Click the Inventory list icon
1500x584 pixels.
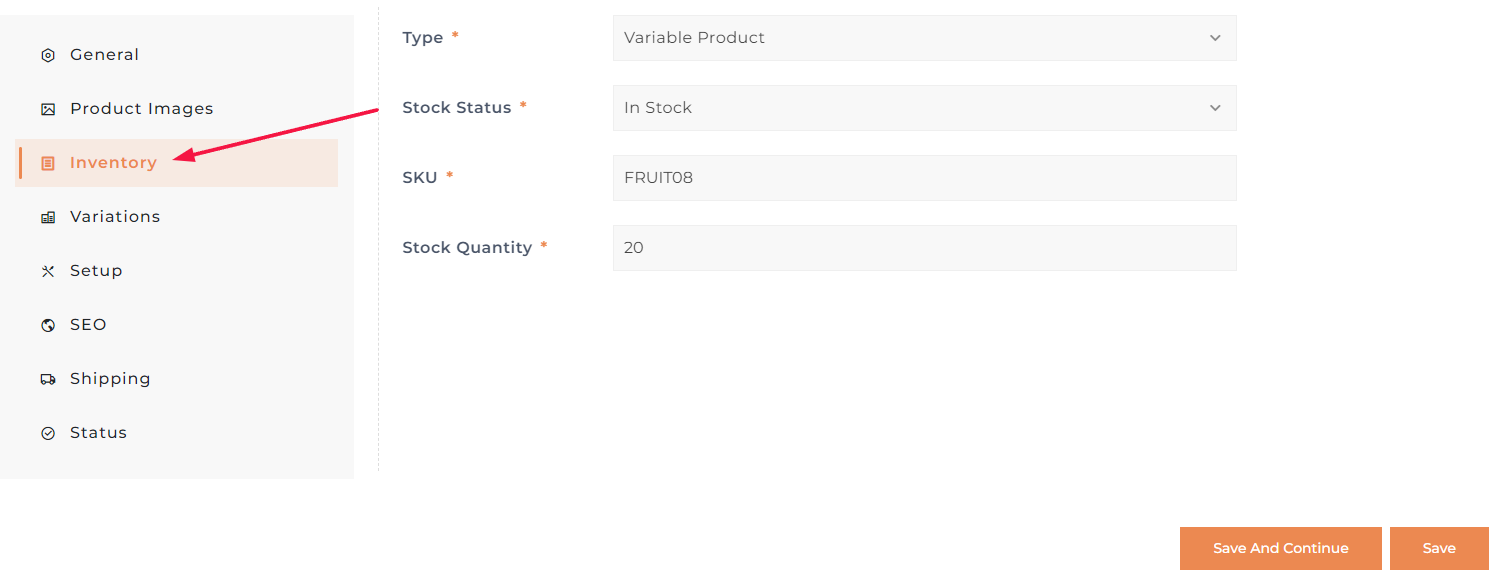tap(48, 164)
